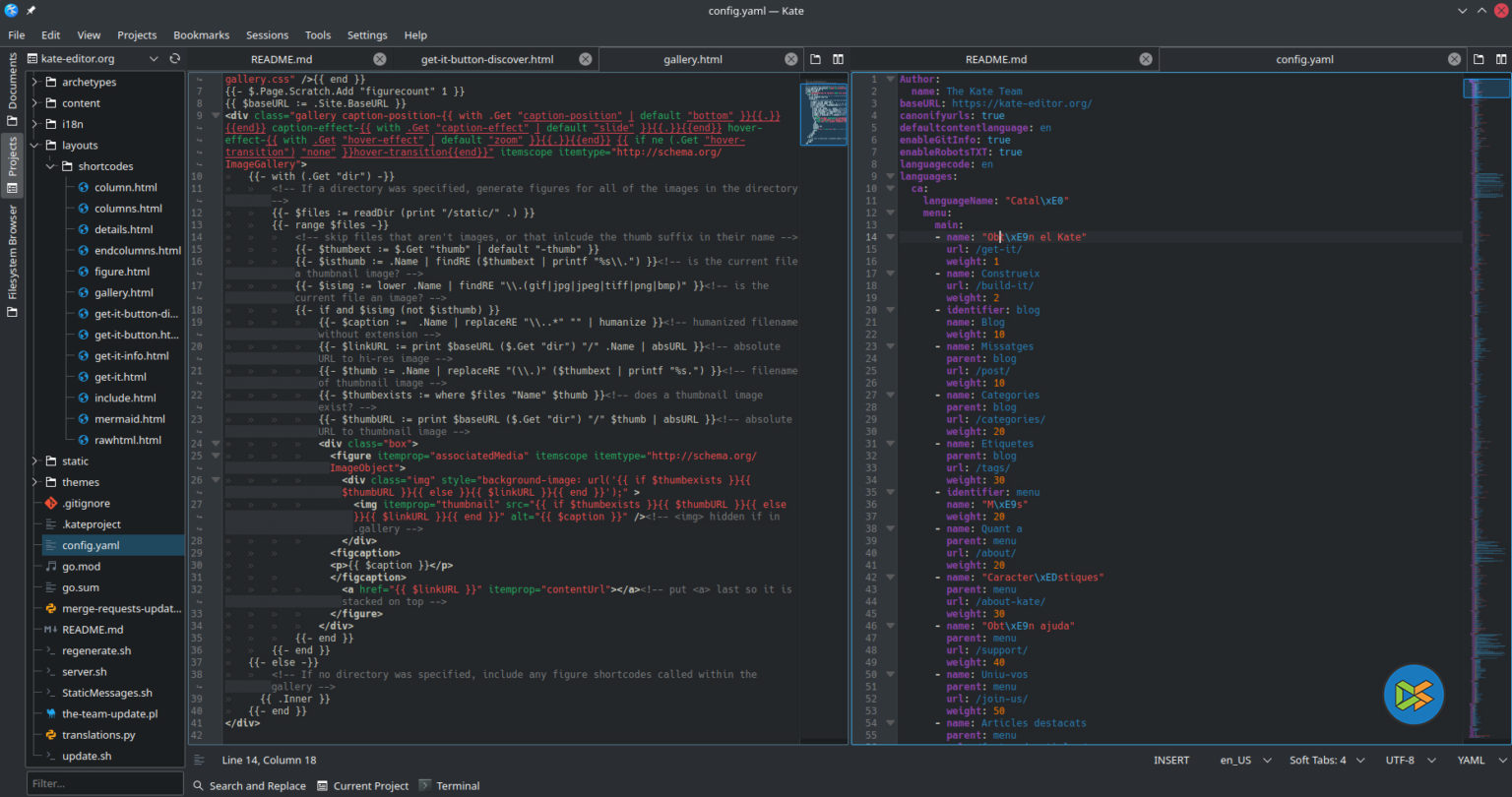This screenshot has height=797, width=1512.
Task: Close the gallery.html tab
Action: point(790,59)
